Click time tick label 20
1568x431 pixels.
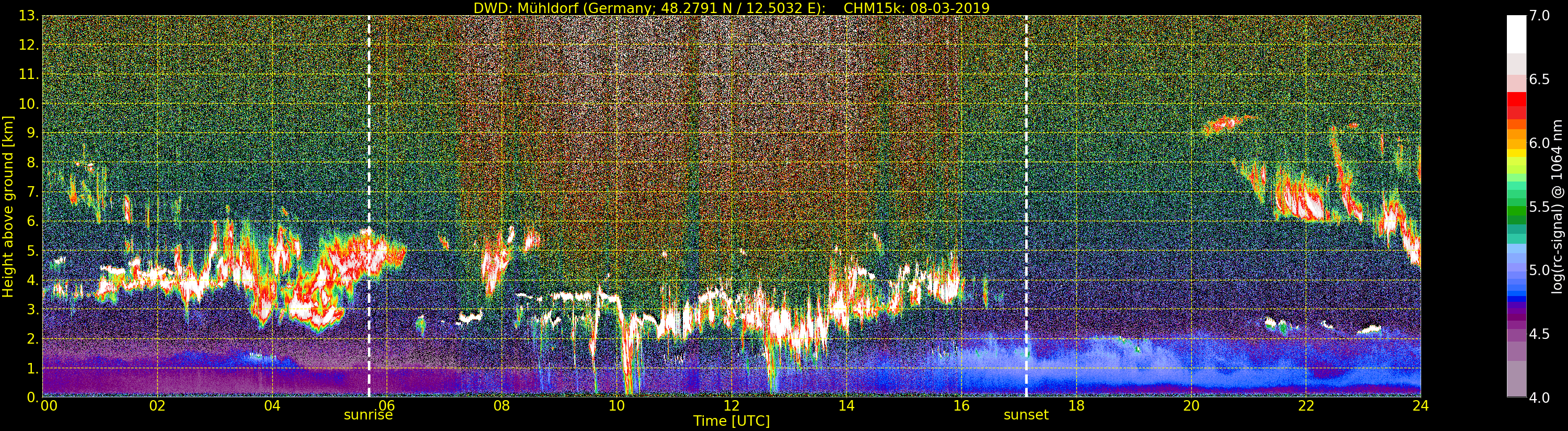tap(1191, 406)
